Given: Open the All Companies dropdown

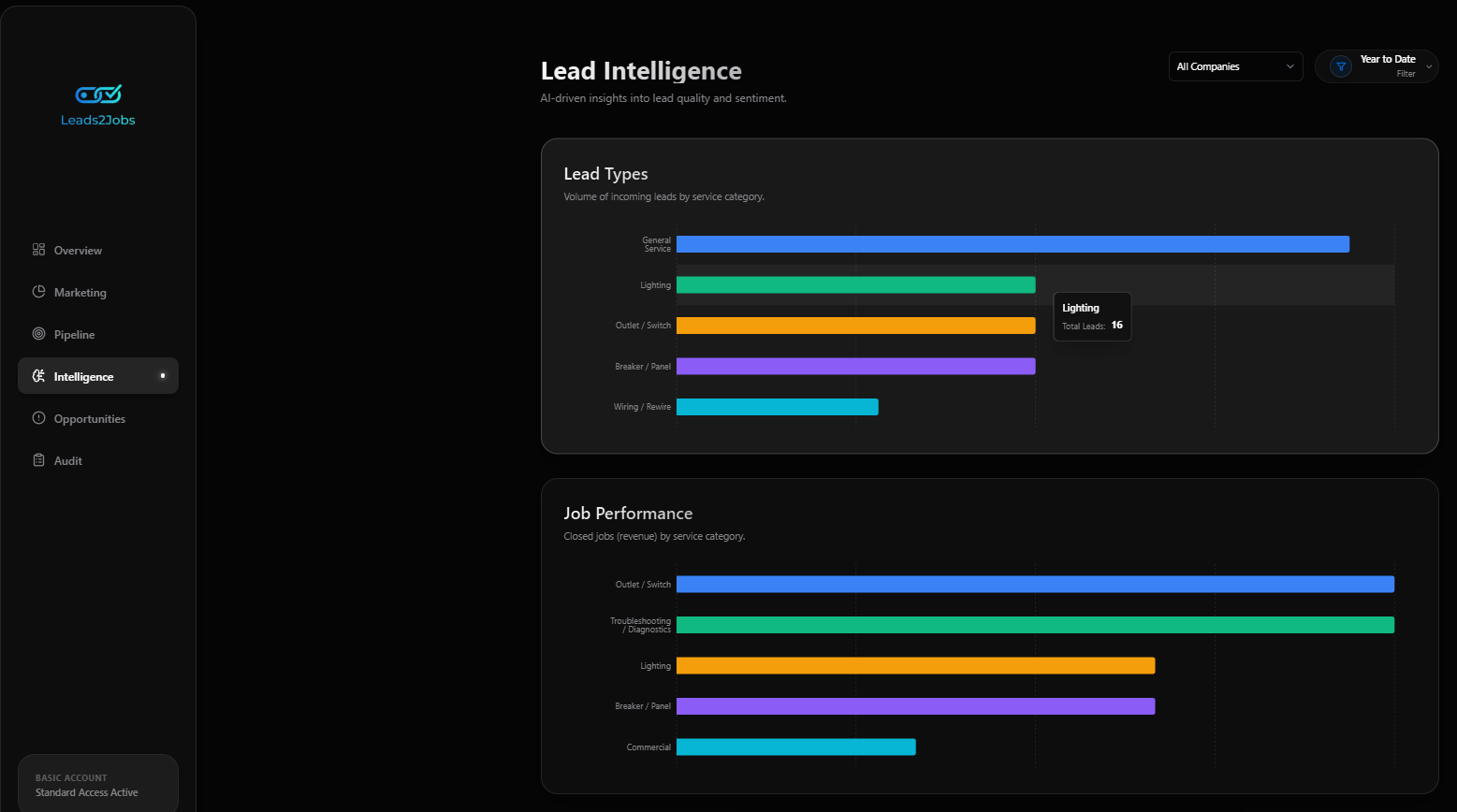Looking at the screenshot, I should tap(1235, 66).
